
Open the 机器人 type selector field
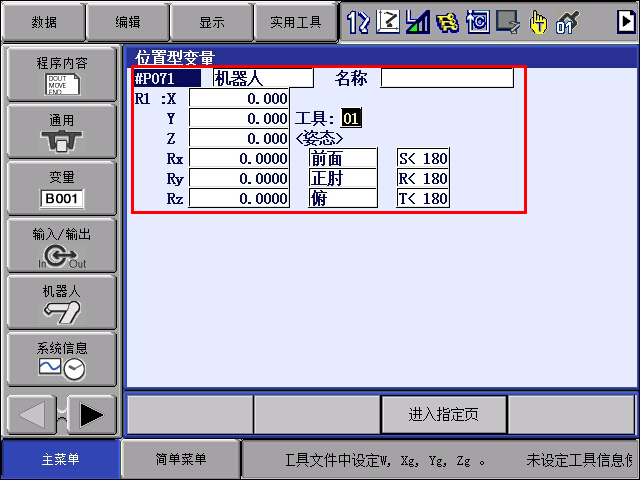point(263,78)
